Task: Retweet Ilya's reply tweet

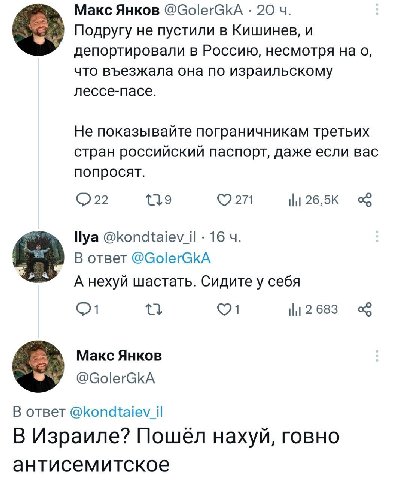Action: [154, 310]
